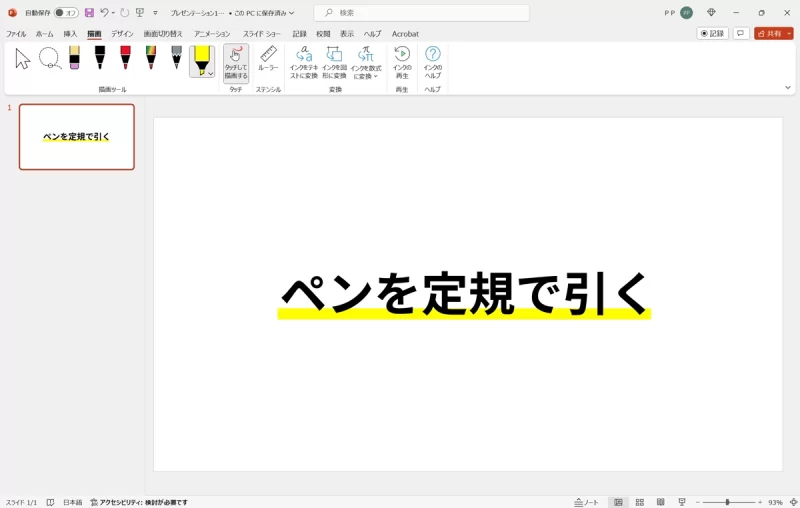
Task: Click the Share (共有) button
Action: tap(769, 33)
